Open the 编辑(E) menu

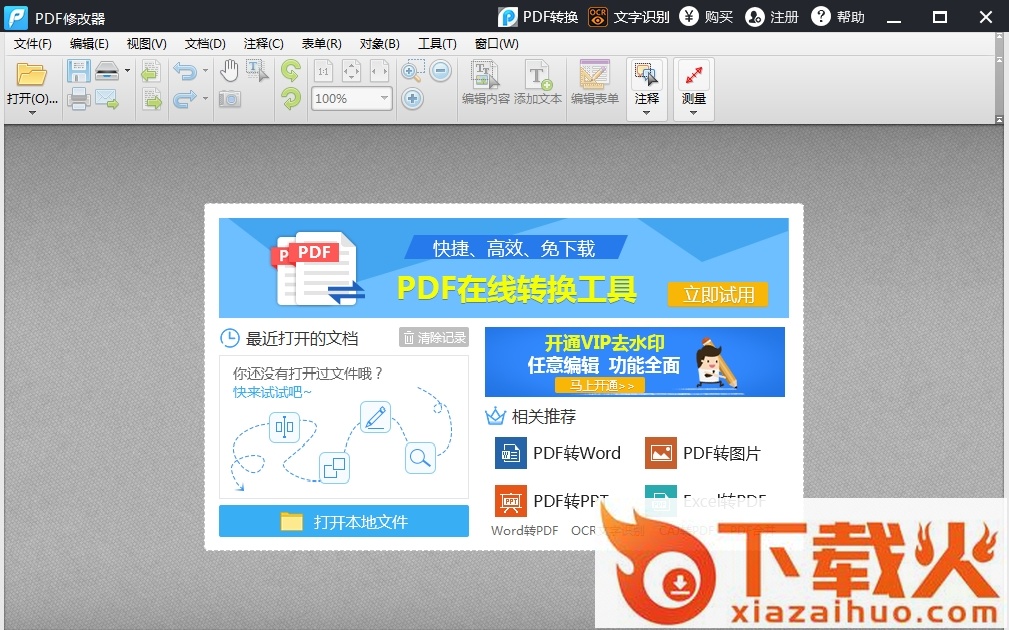[x=89, y=44]
